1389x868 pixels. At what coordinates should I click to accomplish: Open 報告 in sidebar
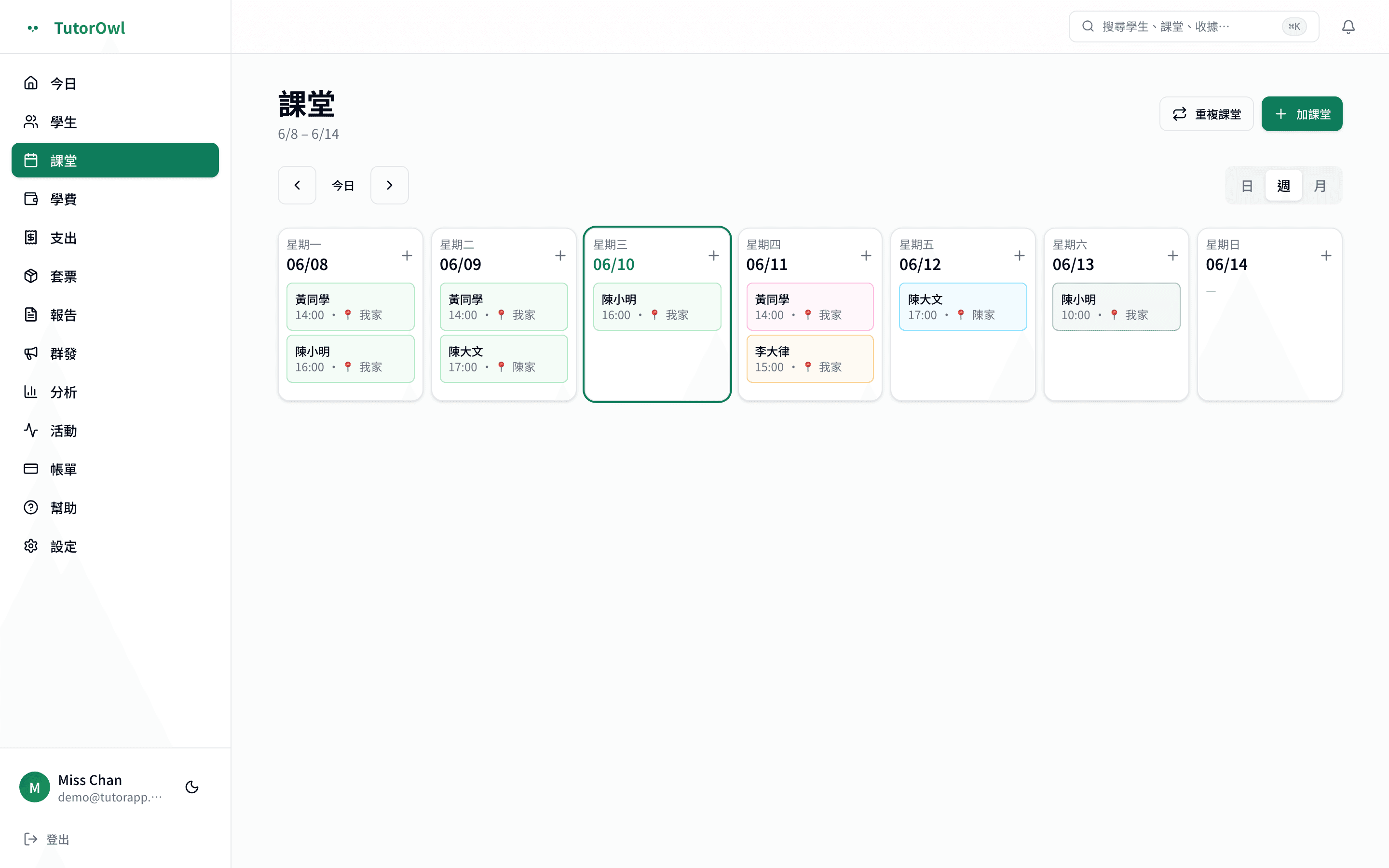click(115, 314)
